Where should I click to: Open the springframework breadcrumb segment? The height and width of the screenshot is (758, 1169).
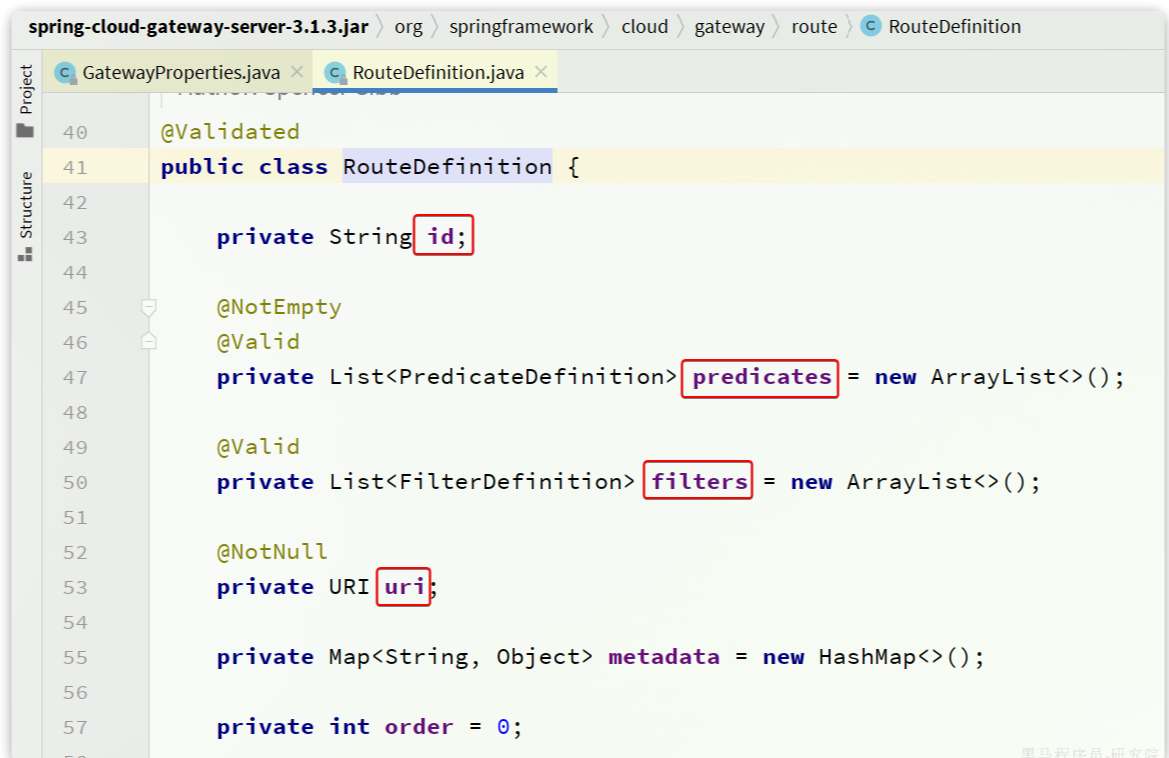521,27
